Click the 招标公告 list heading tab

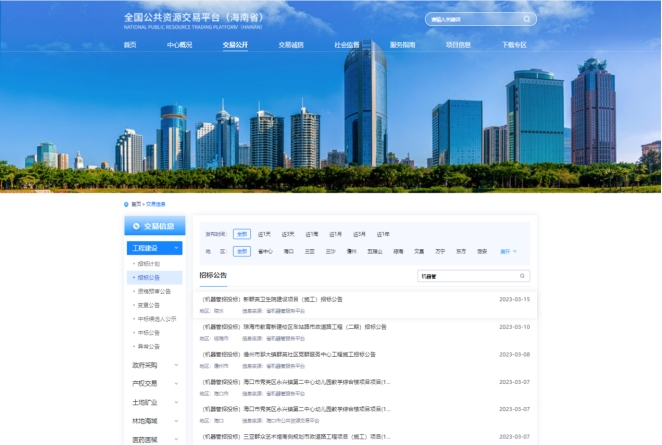click(x=213, y=275)
